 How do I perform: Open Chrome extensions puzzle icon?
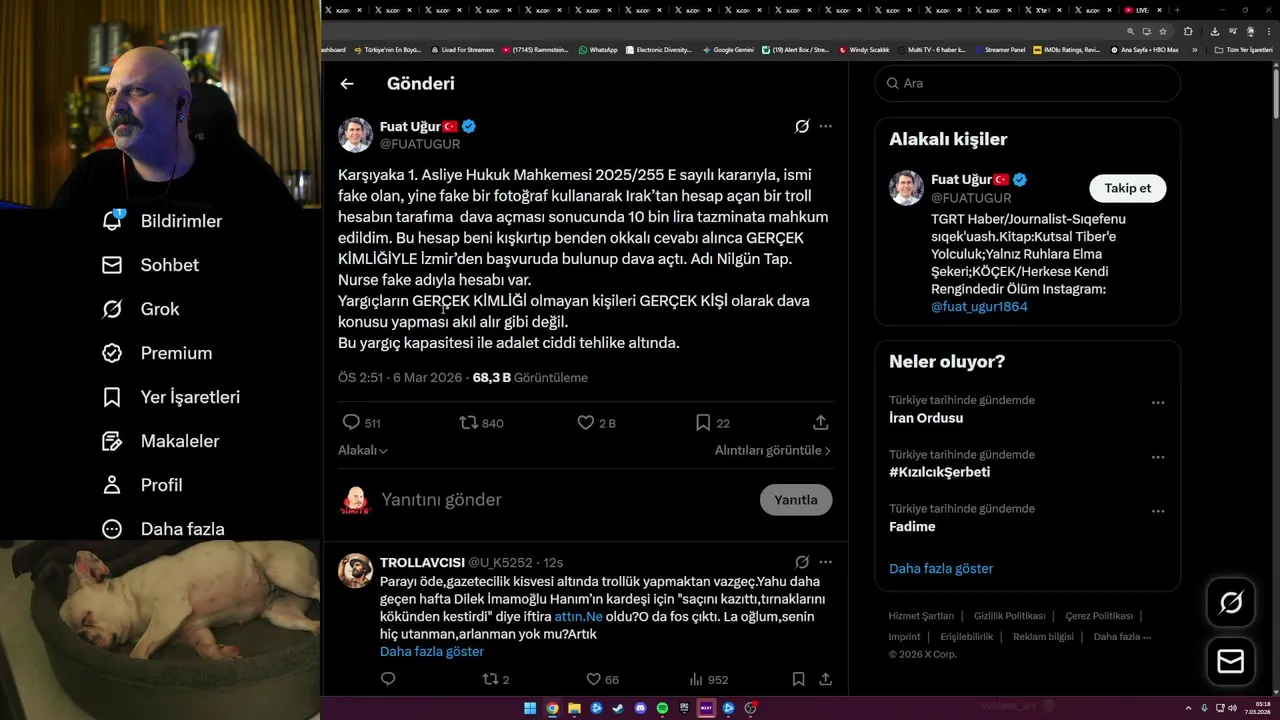click(x=1188, y=31)
